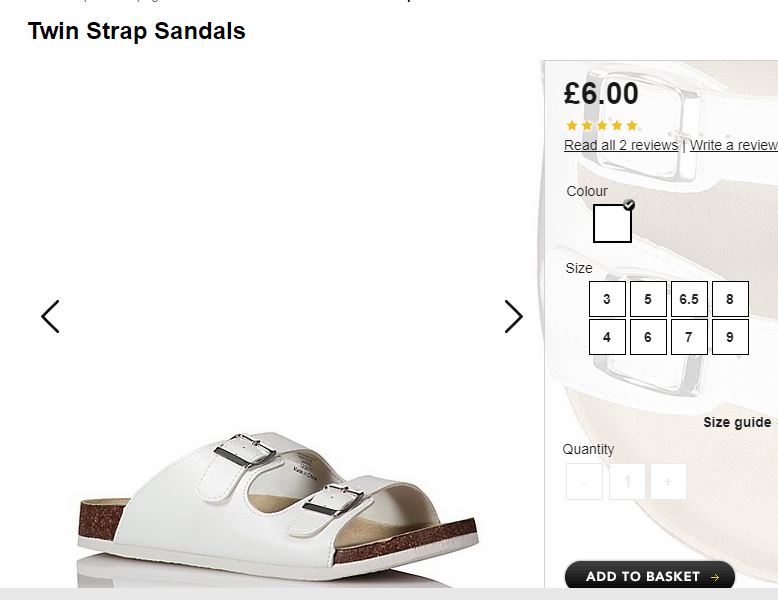Click the quantity number field
Screen dimensions: 778x600
click(627, 481)
